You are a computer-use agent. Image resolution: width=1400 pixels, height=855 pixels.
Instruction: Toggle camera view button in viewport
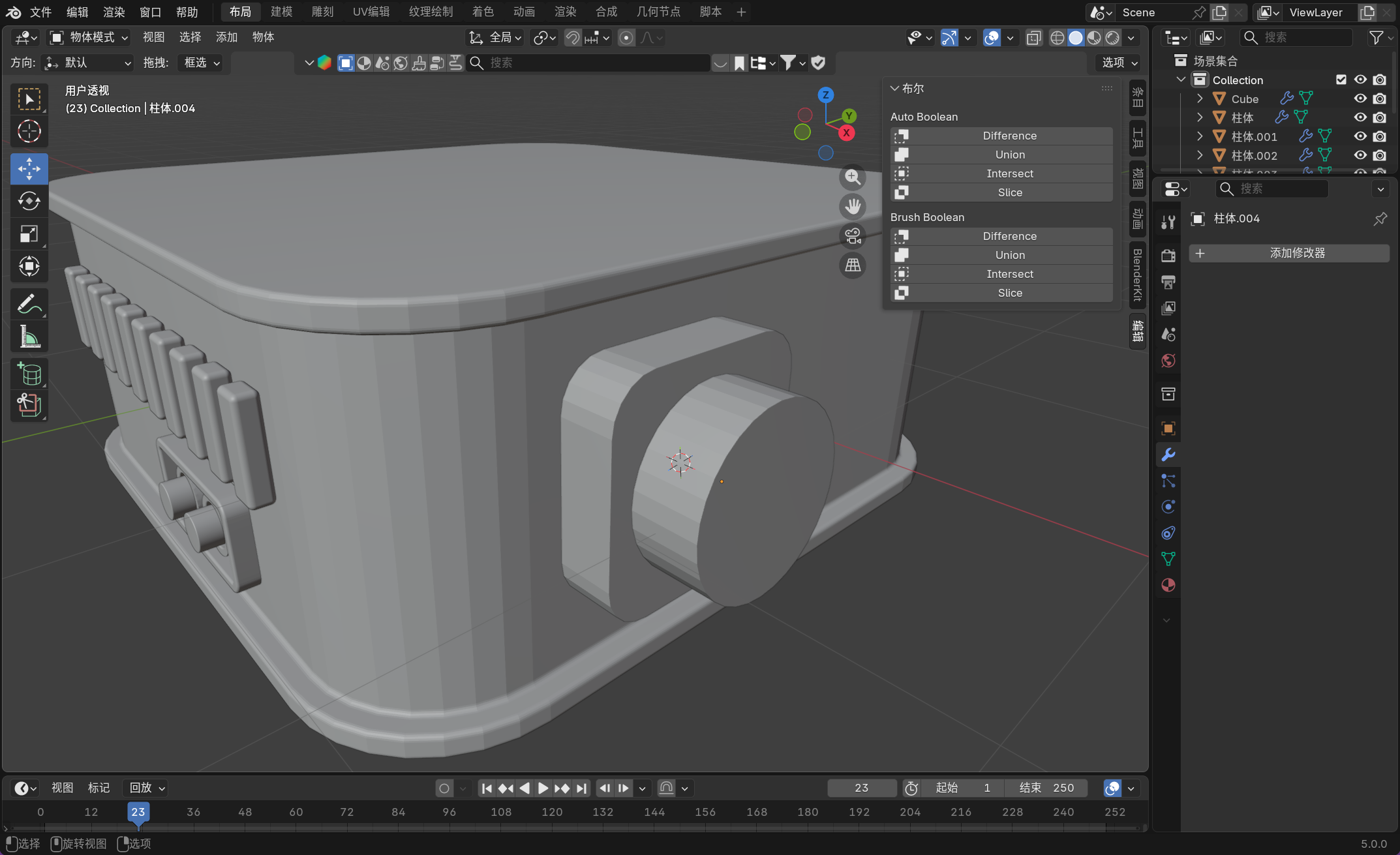(x=853, y=235)
